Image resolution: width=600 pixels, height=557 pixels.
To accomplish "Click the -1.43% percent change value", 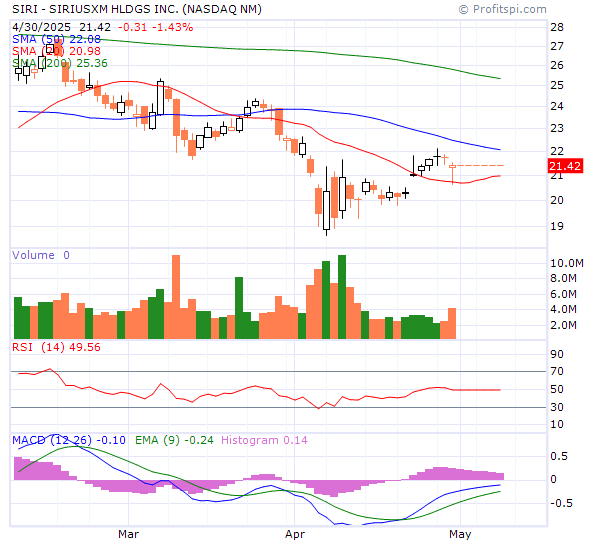I will click(173, 27).
